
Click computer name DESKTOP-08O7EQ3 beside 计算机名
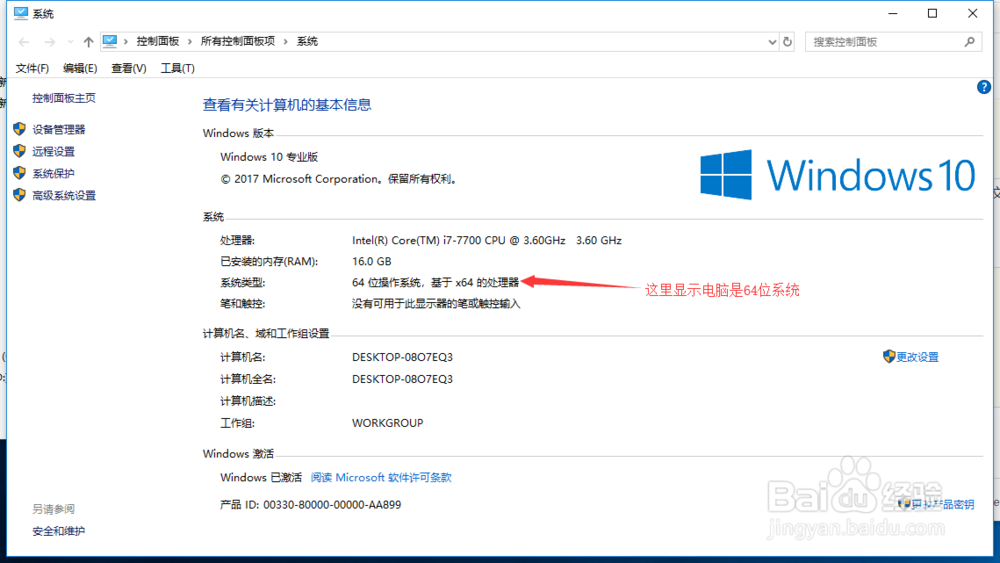coord(402,357)
